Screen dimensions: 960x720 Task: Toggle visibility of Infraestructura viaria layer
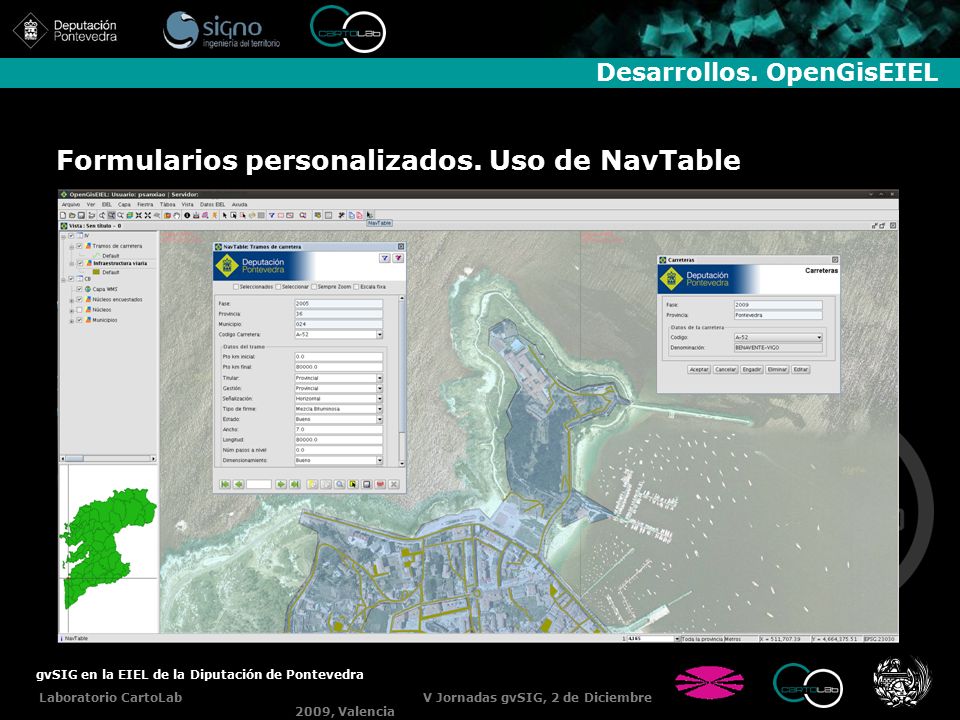click(x=79, y=263)
